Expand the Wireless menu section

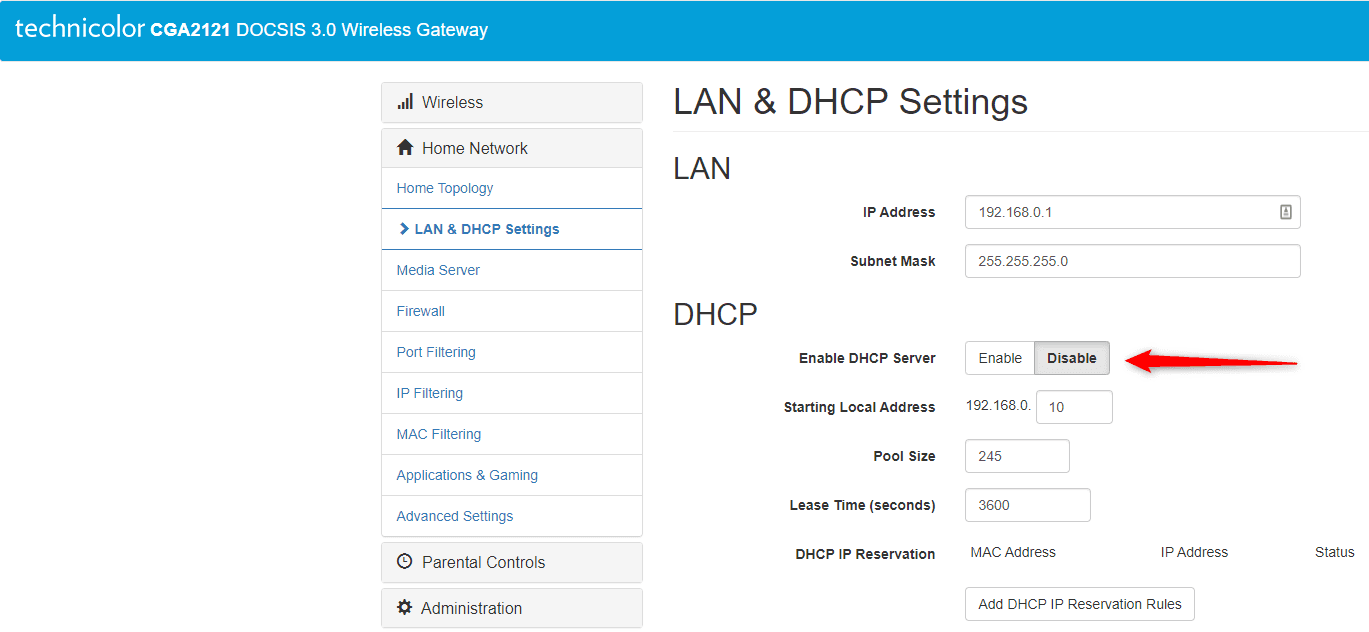pyautogui.click(x=512, y=102)
